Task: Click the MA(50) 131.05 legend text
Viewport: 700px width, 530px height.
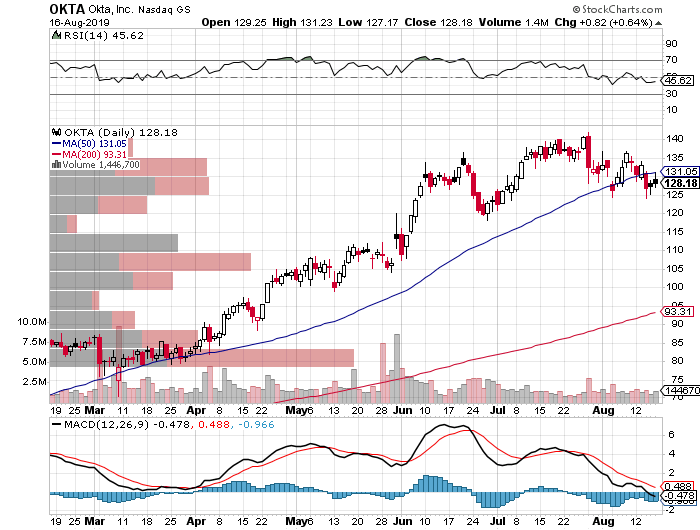Action: click(x=94, y=144)
